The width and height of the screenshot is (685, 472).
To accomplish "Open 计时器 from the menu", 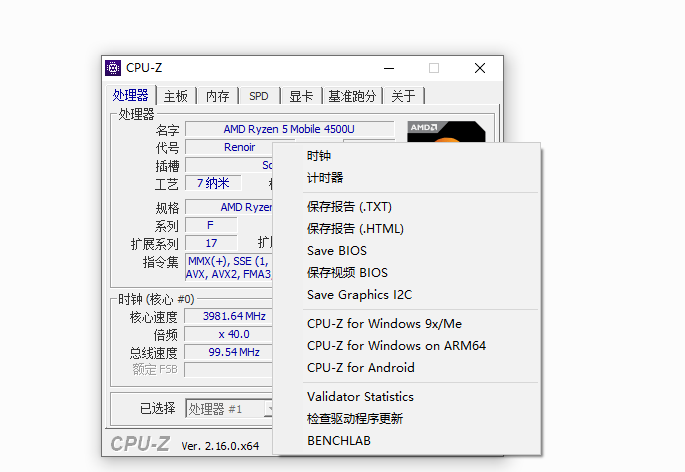I will [407, 177].
